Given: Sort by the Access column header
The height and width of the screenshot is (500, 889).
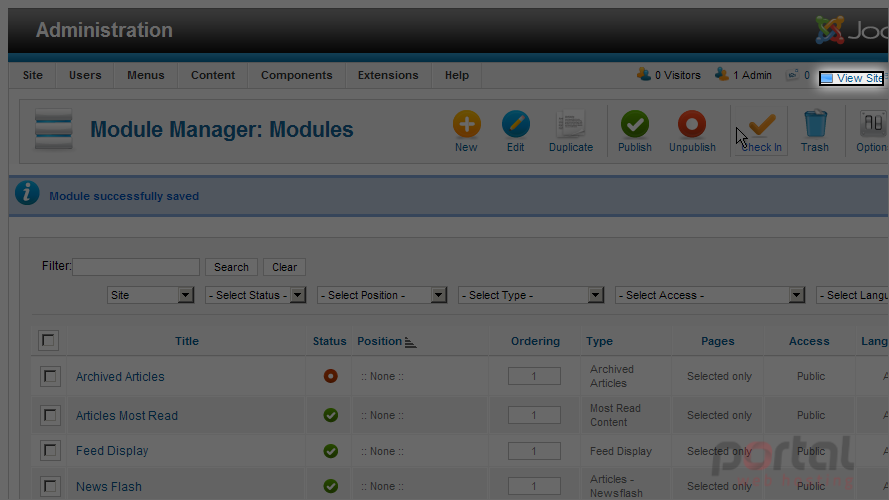Looking at the screenshot, I should tap(809, 341).
